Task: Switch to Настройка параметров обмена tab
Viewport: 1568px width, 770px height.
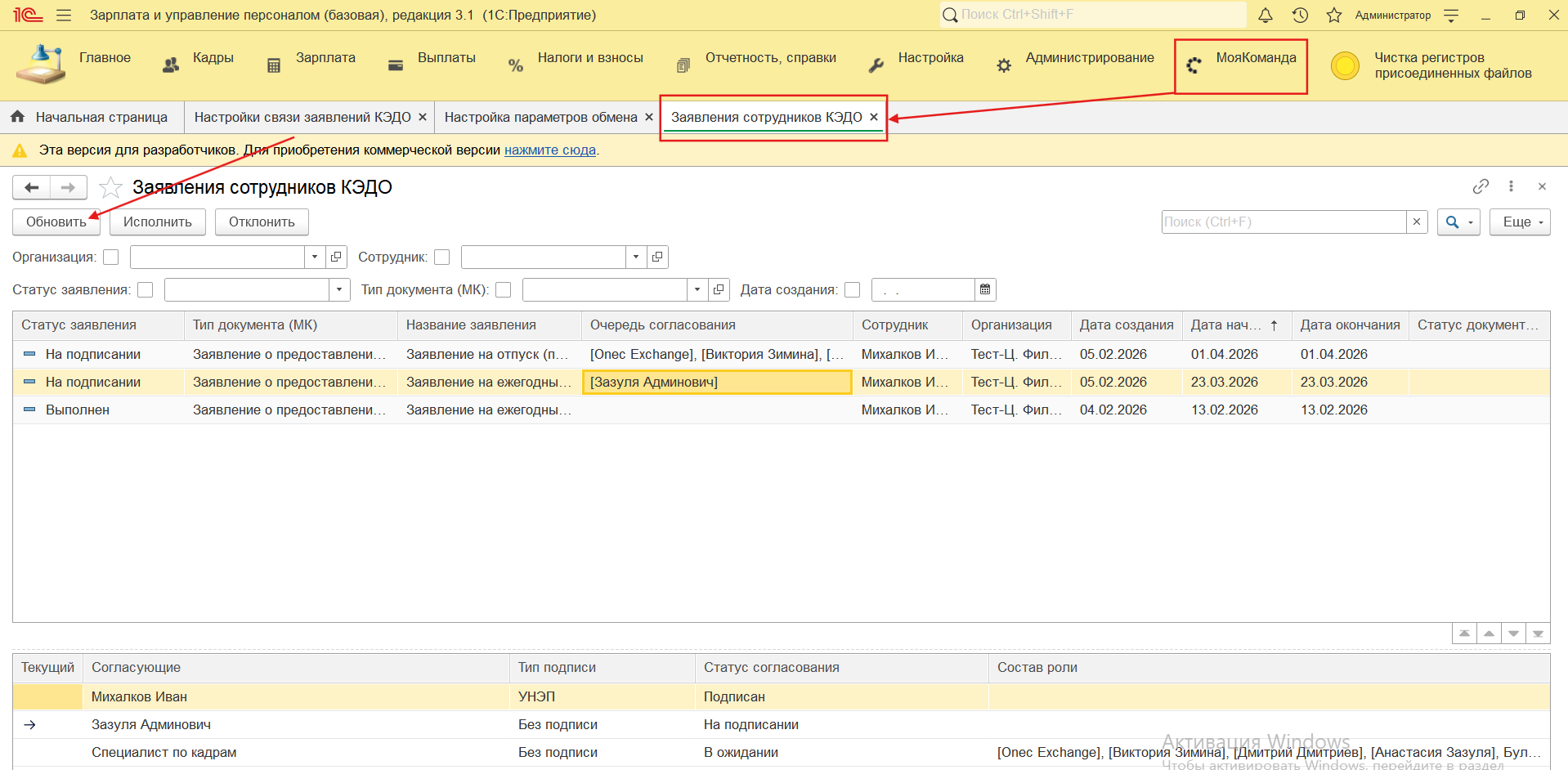Action: (x=540, y=118)
